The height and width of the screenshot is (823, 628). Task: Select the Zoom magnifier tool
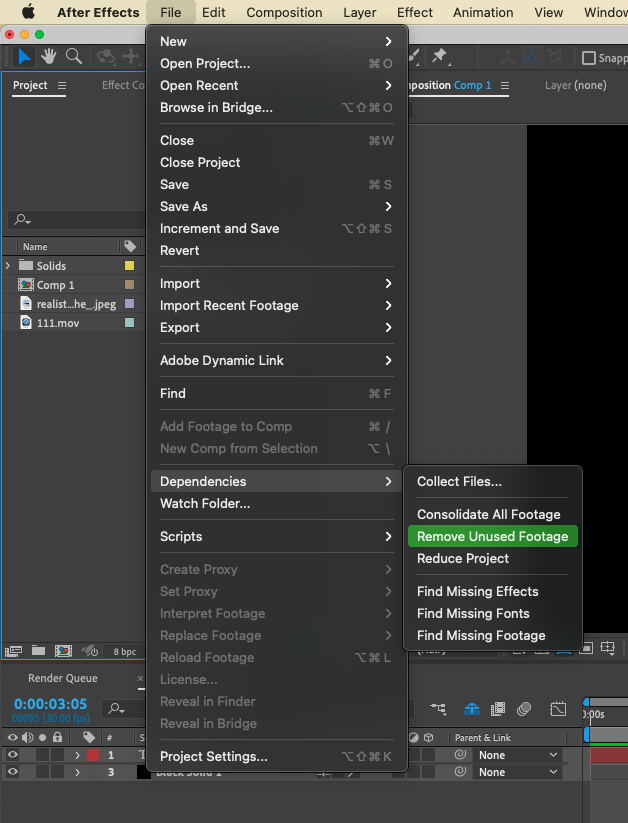(x=74, y=56)
